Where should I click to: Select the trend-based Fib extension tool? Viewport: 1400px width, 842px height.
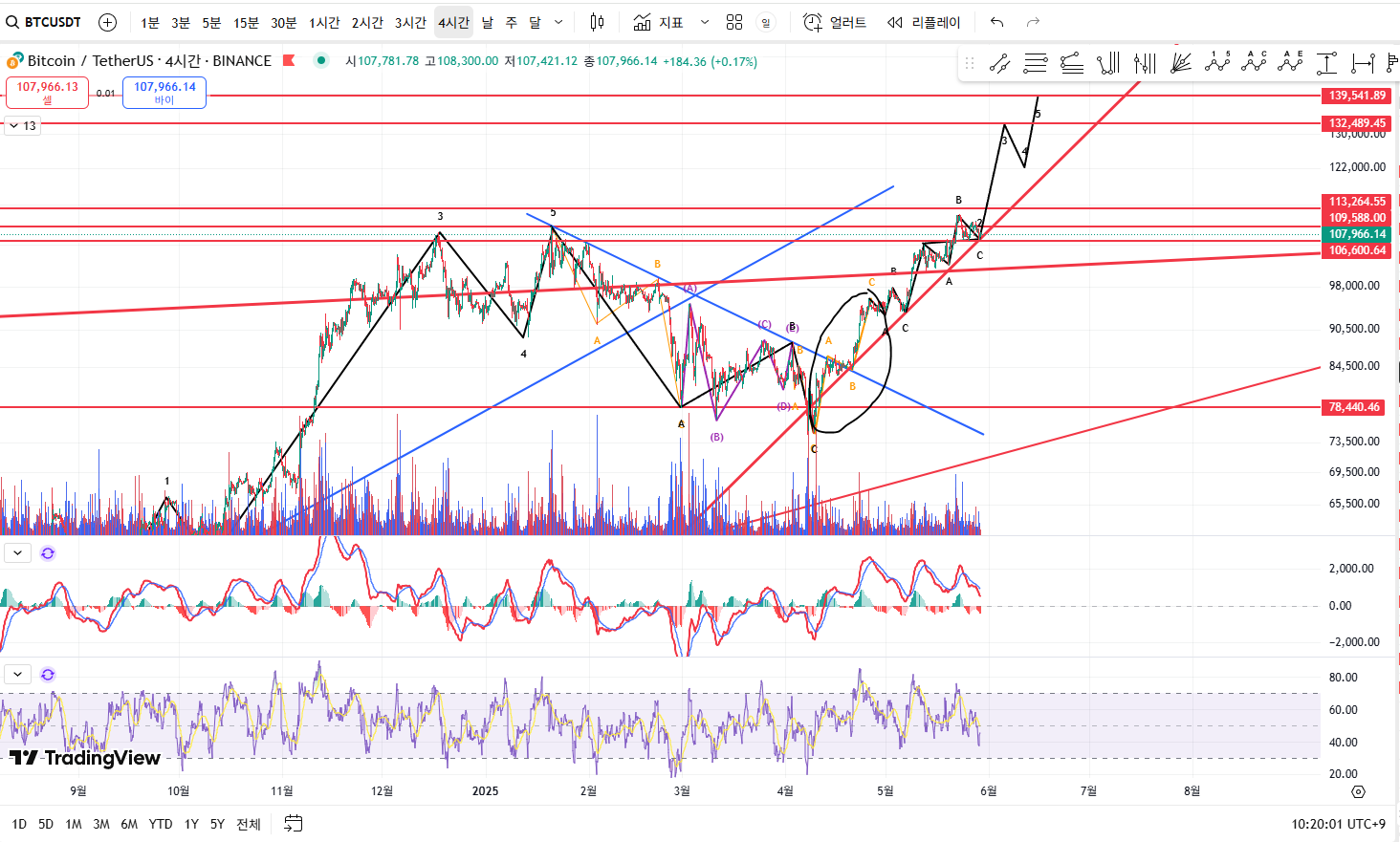(x=1072, y=64)
